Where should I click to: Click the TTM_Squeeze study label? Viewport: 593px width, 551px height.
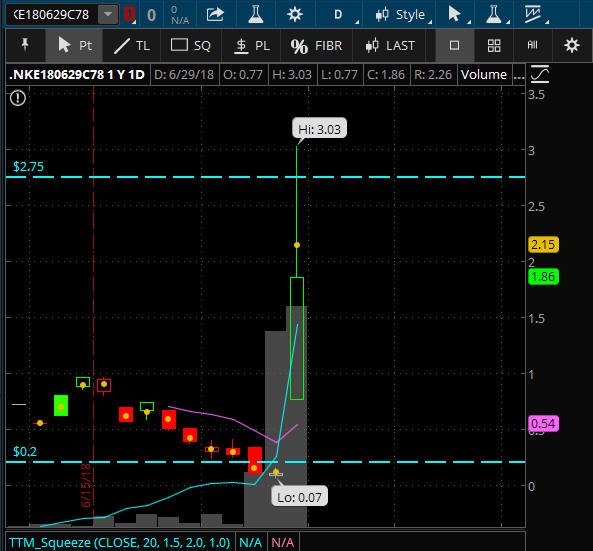coord(120,542)
